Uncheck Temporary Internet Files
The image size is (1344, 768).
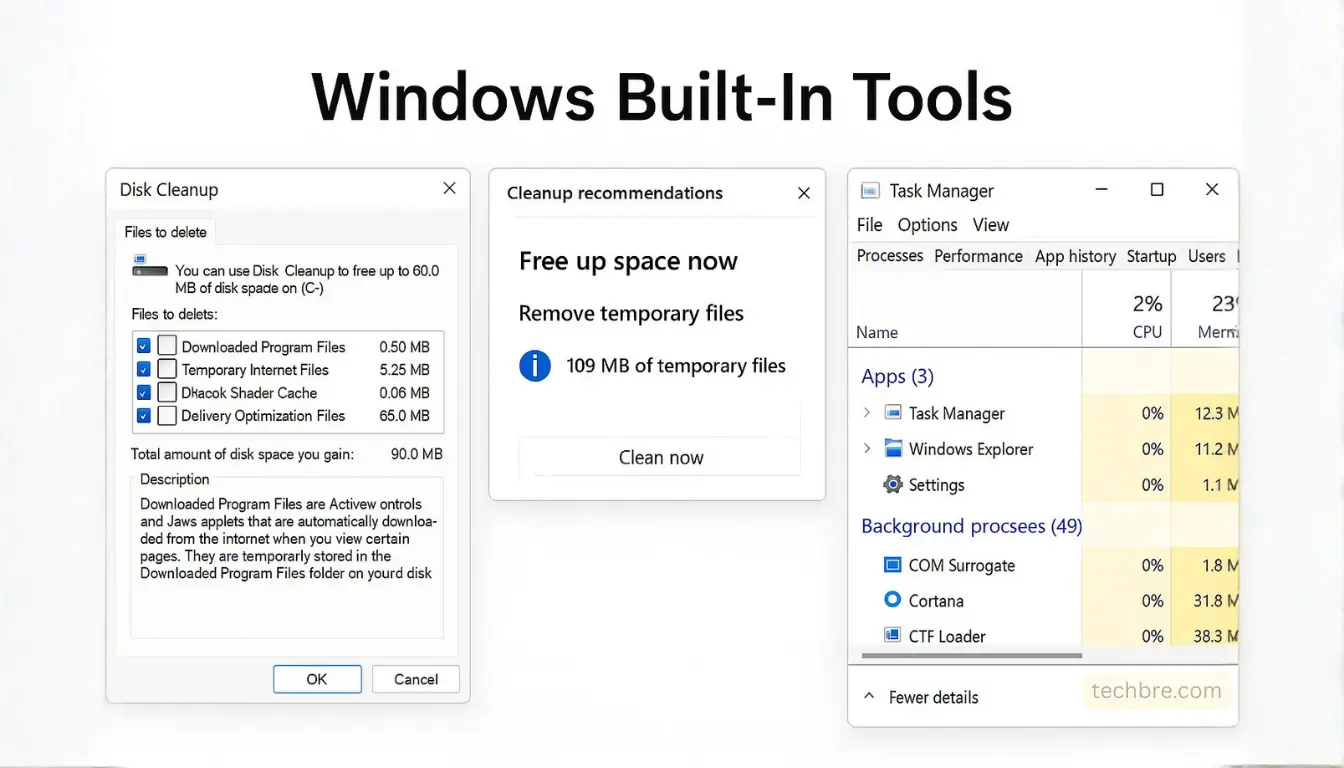pyautogui.click(x=142, y=369)
